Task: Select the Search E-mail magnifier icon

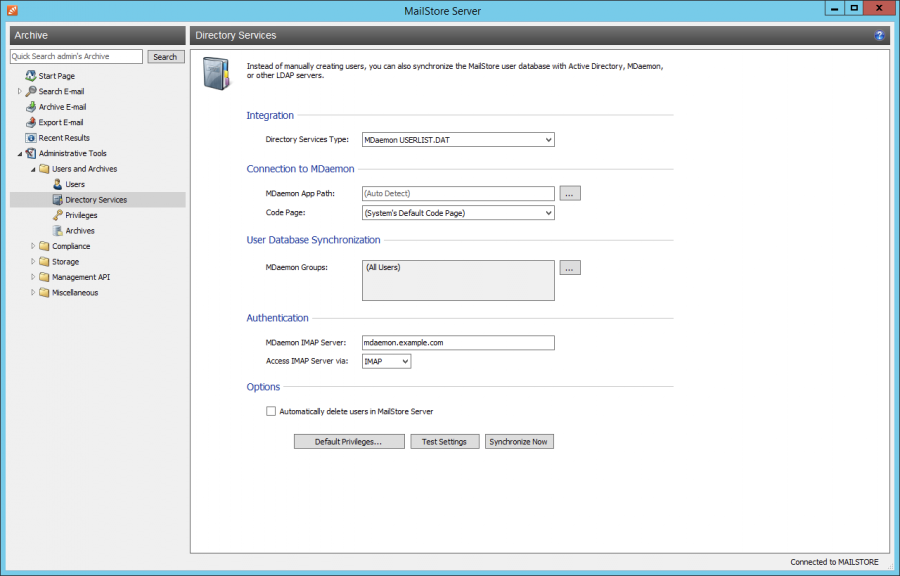Action: (31, 91)
